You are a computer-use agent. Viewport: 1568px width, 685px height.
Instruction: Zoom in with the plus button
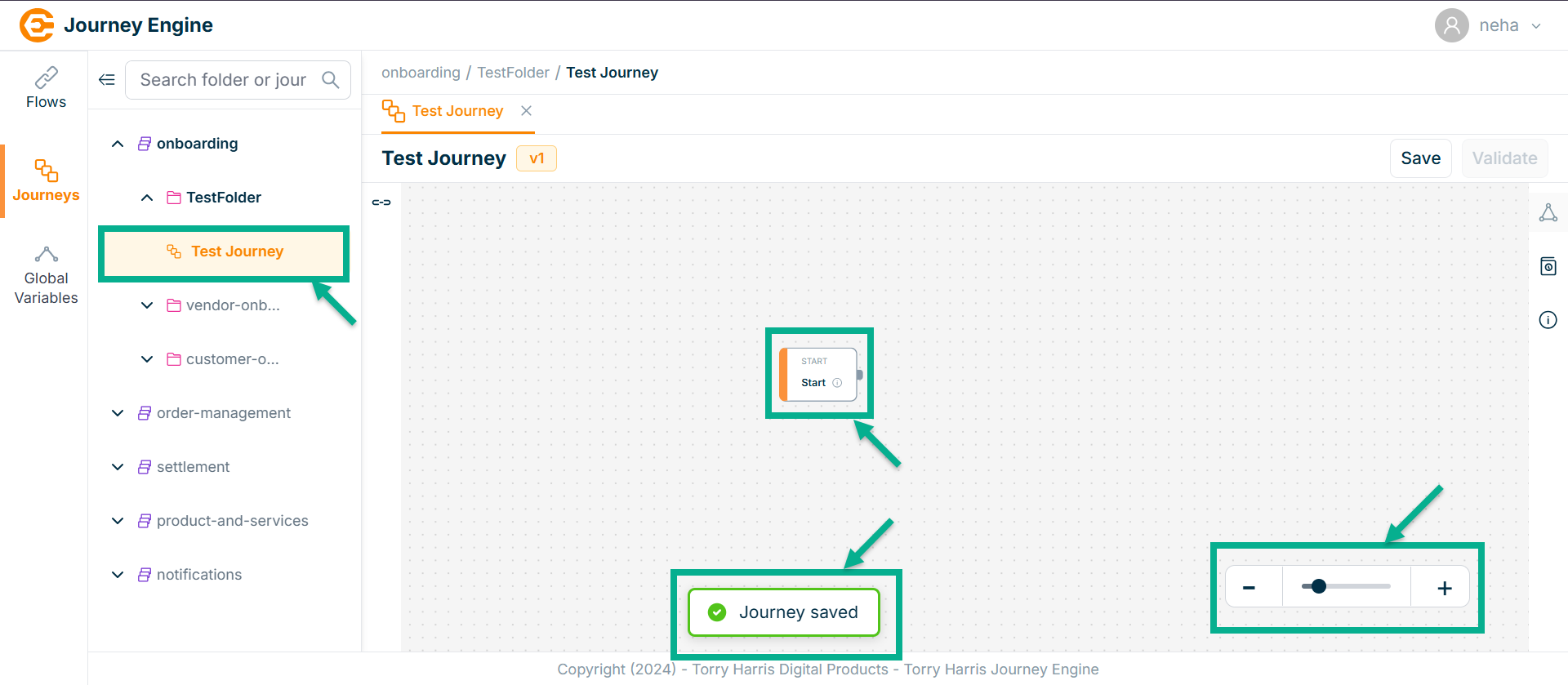tap(1444, 588)
